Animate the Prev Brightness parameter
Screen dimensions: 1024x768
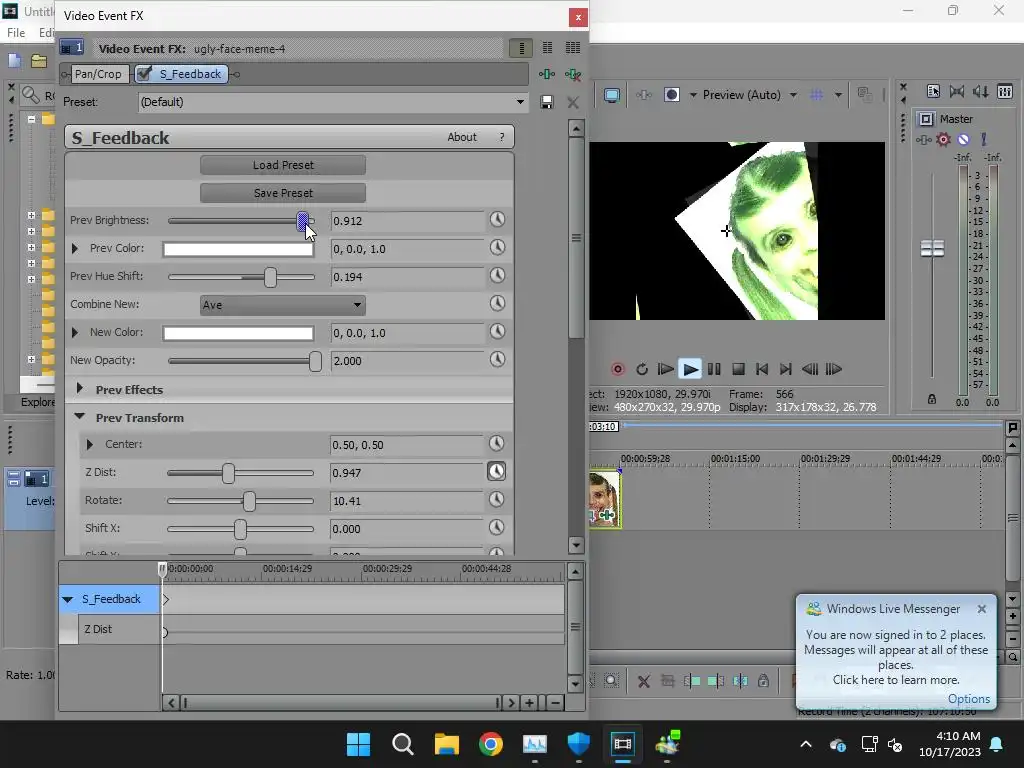(497, 219)
